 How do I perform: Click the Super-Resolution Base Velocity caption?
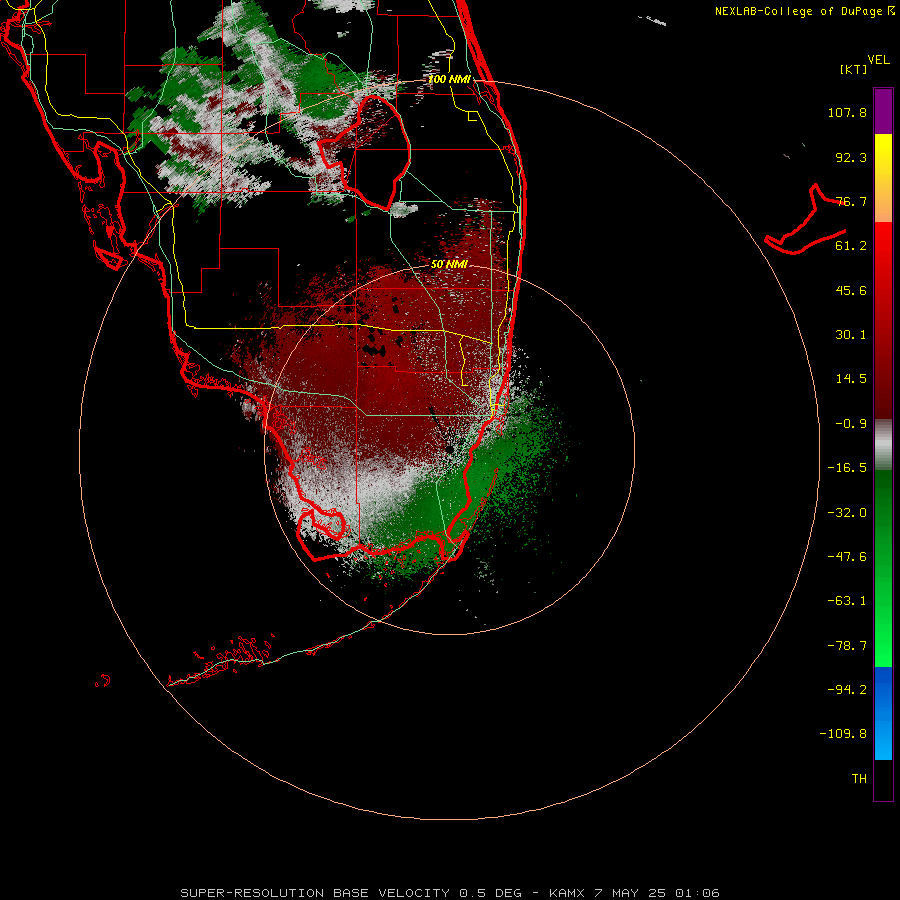(x=449, y=893)
